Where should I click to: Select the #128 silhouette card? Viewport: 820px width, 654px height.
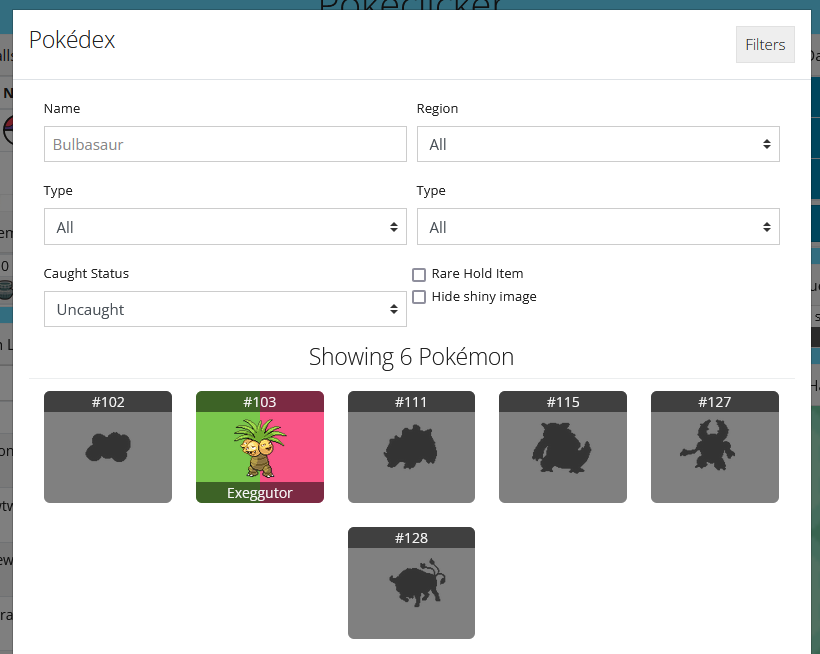pyautogui.click(x=412, y=583)
